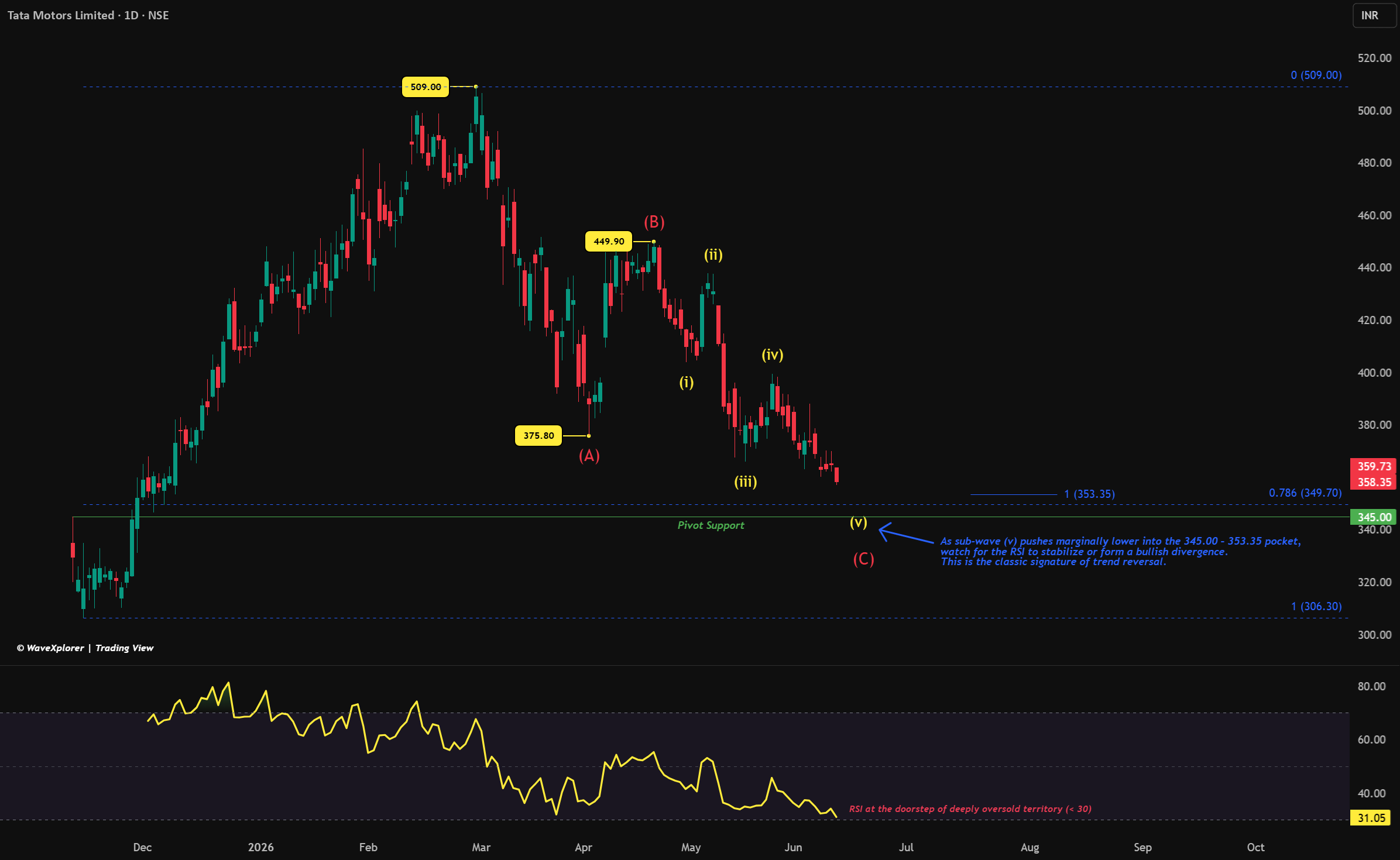Viewport: 1400px width, 860px height.
Task: Click the 358.35 red price tag
Action: click(1373, 482)
